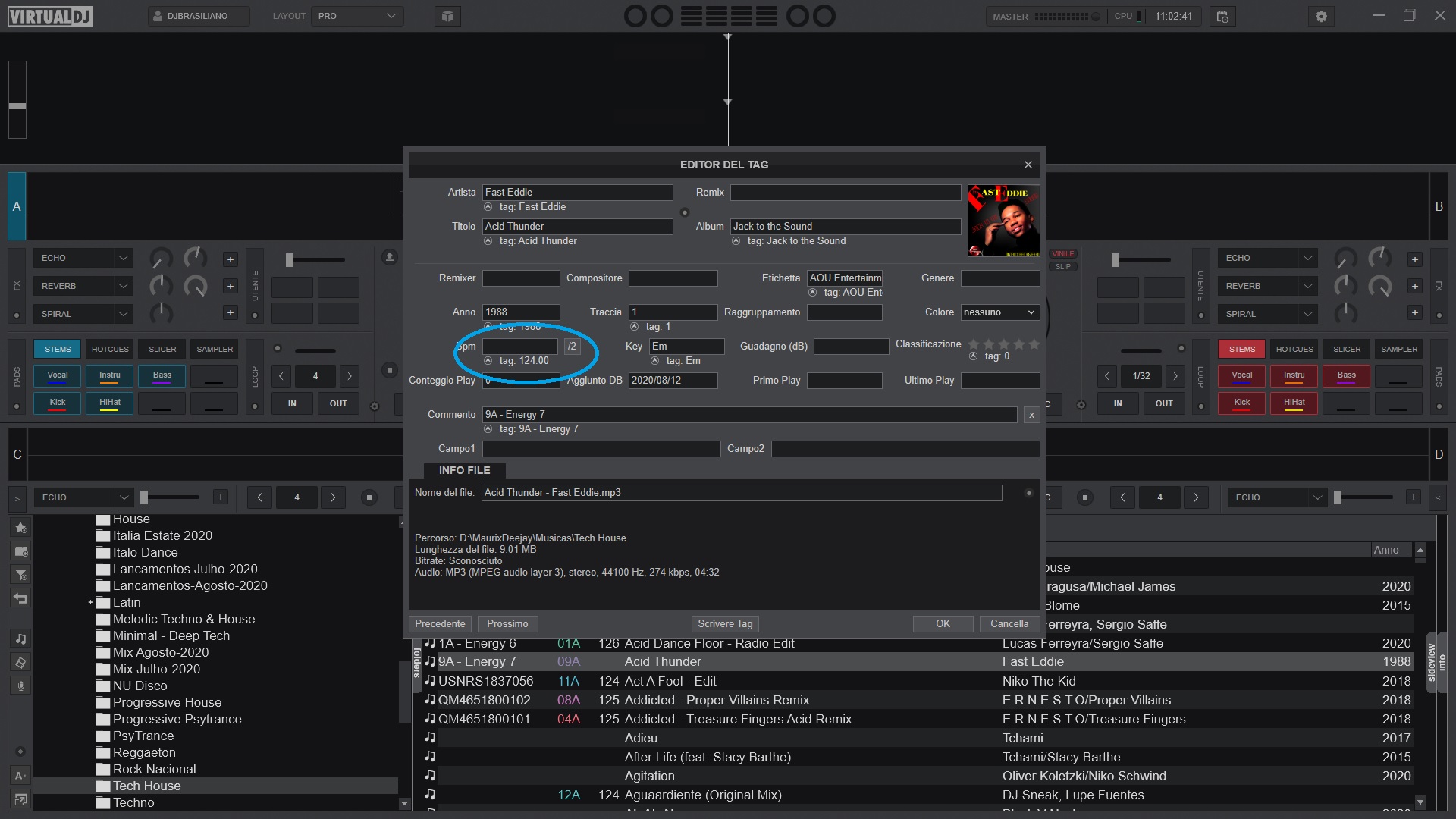Click the first star in Classificazione rating
Screen dimensions: 1456x819
(974, 344)
